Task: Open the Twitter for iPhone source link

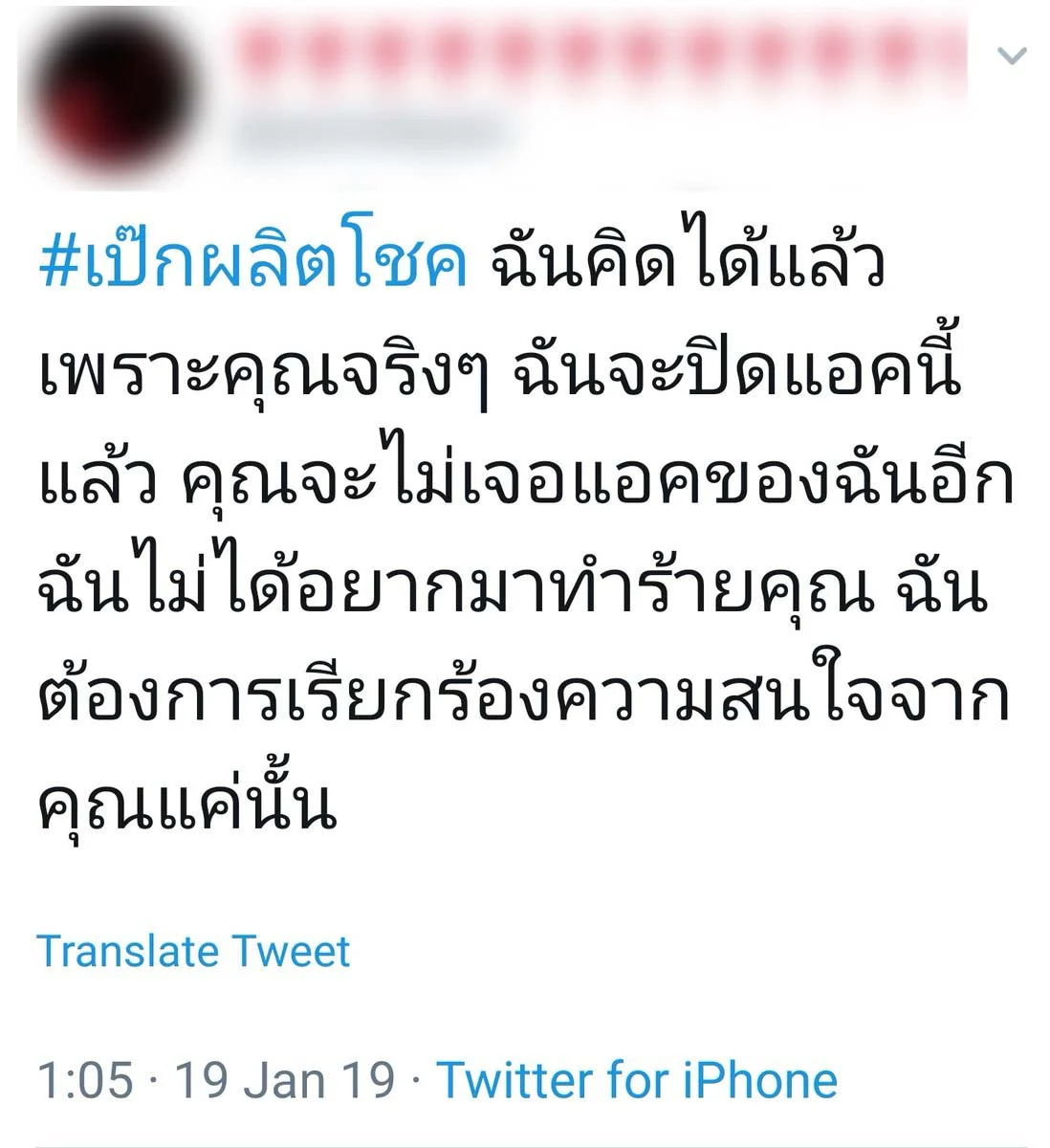Action: (x=637, y=1080)
